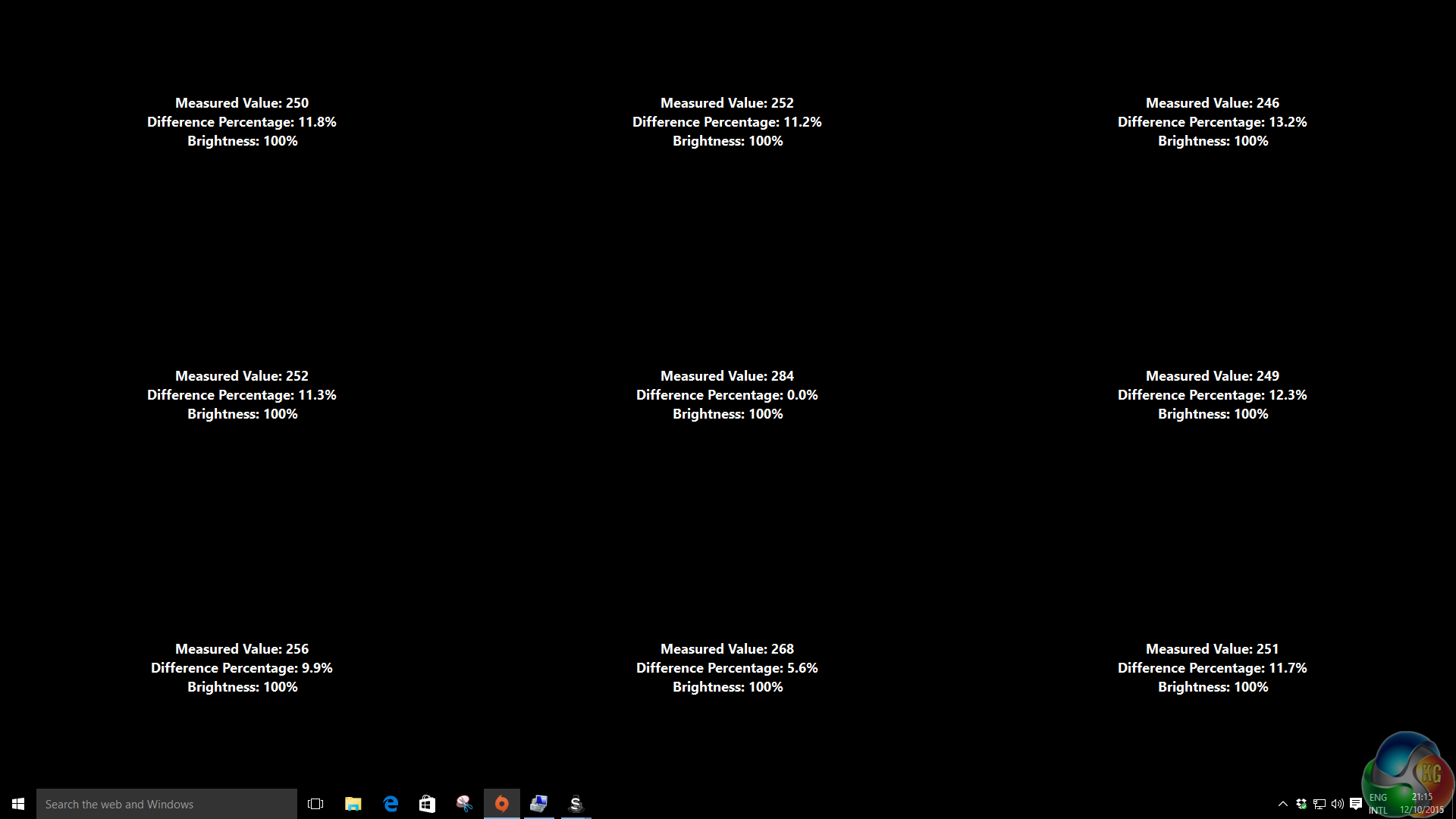This screenshot has height=819, width=1456.
Task: Click the Search the web and Windows box
Action: (167, 804)
